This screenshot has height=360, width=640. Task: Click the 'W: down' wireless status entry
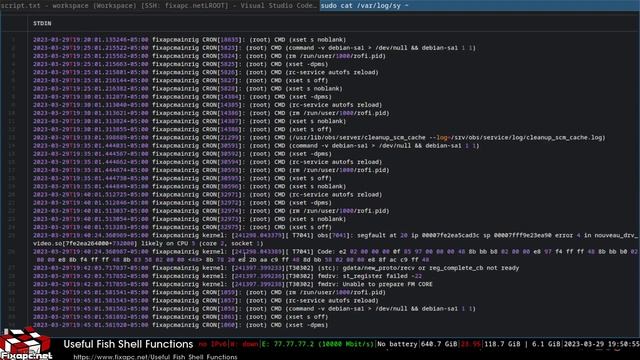click(244, 344)
